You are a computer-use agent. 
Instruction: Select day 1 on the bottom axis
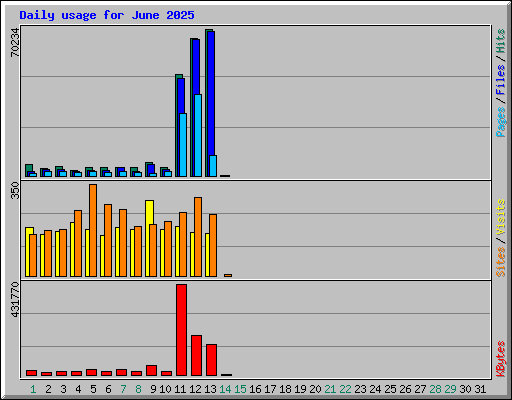click(33, 389)
